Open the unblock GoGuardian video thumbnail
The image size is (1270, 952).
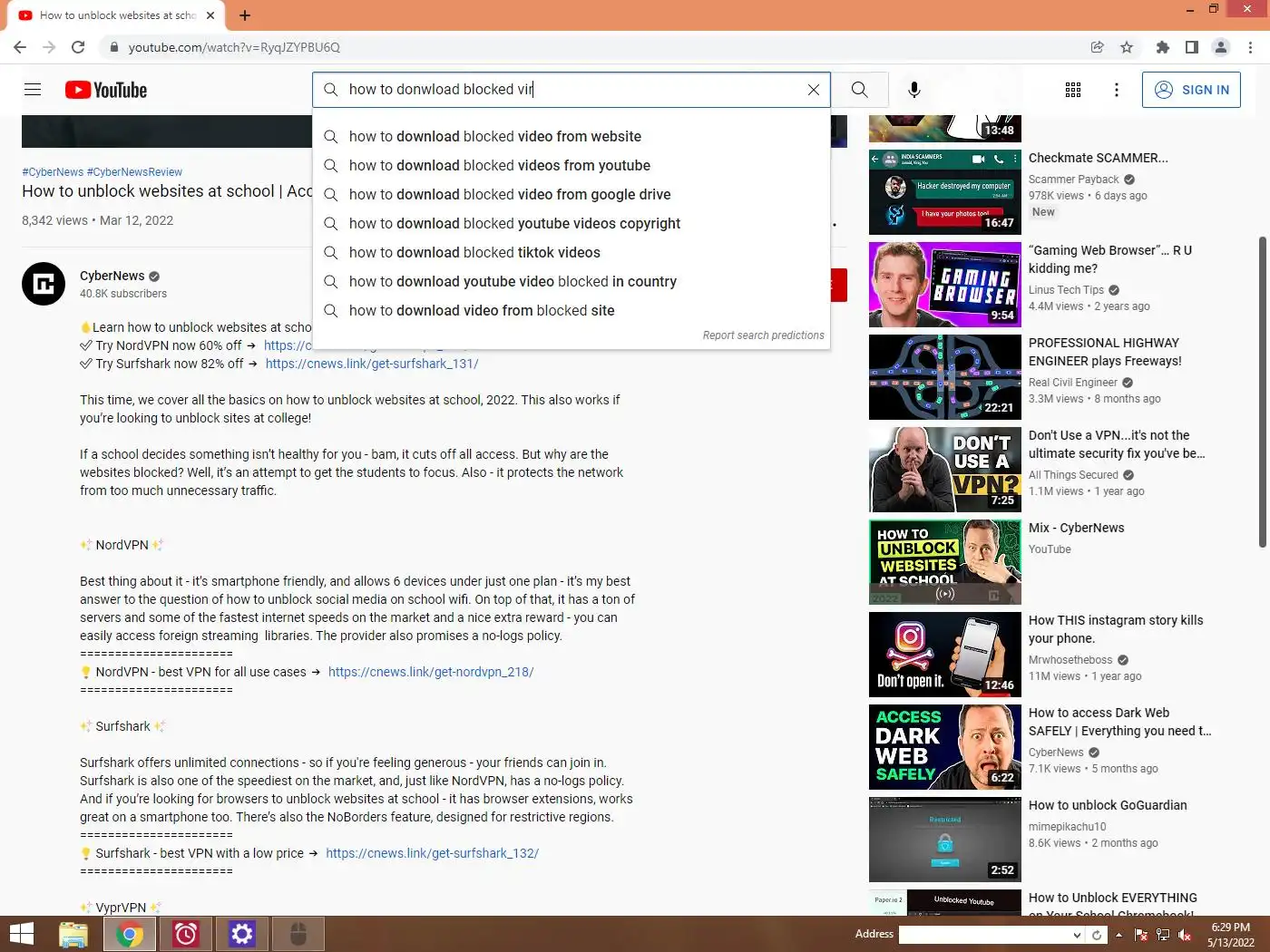945,840
